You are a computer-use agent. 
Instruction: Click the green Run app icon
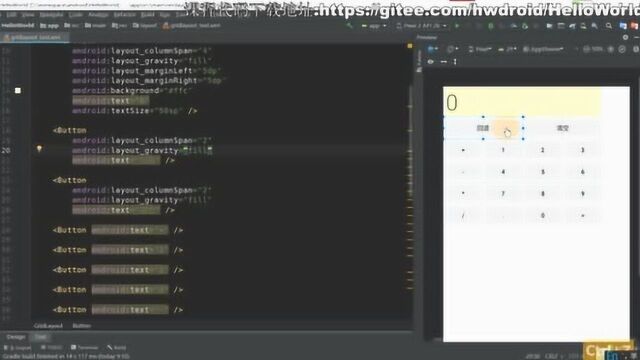click(x=457, y=26)
